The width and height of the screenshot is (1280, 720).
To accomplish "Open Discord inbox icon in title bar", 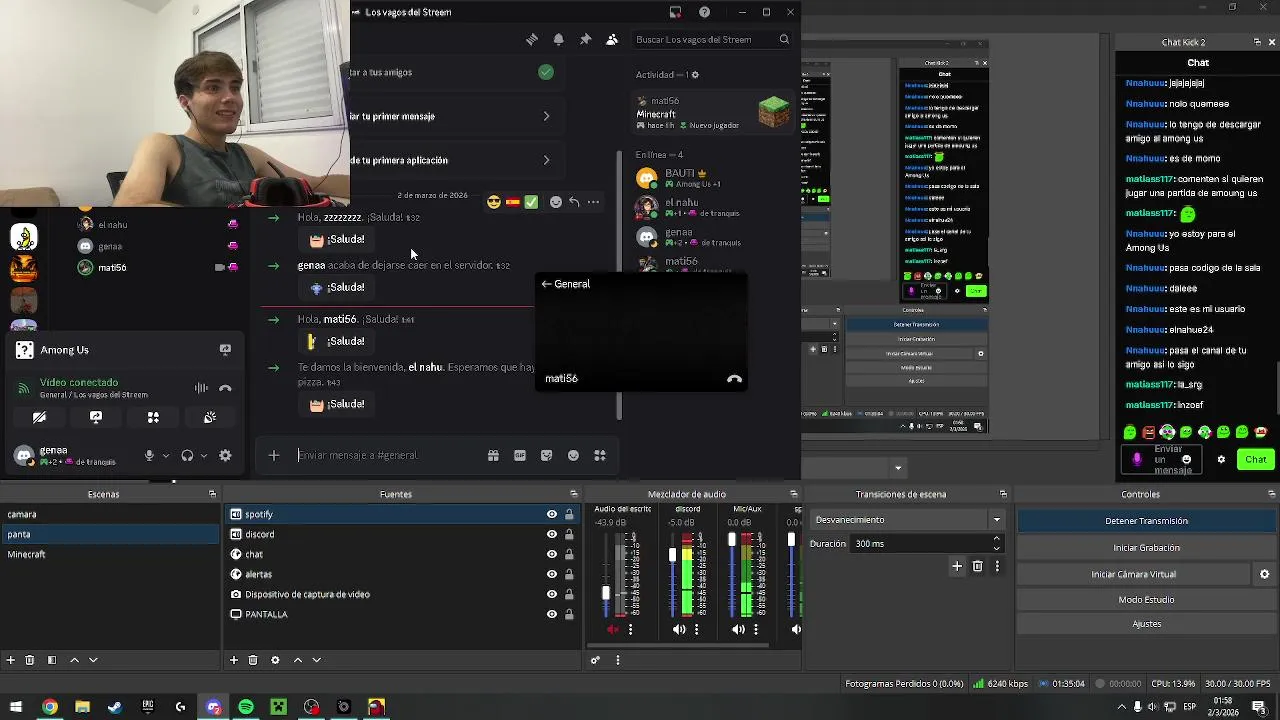I will (676, 12).
